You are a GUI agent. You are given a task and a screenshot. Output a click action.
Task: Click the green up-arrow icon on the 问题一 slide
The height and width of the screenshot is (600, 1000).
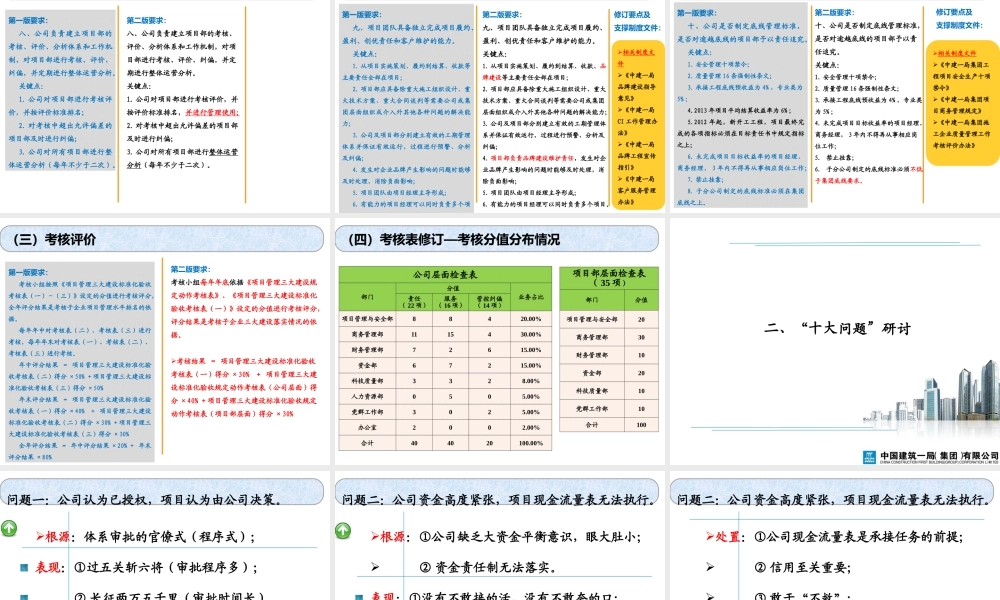[x=9, y=528]
